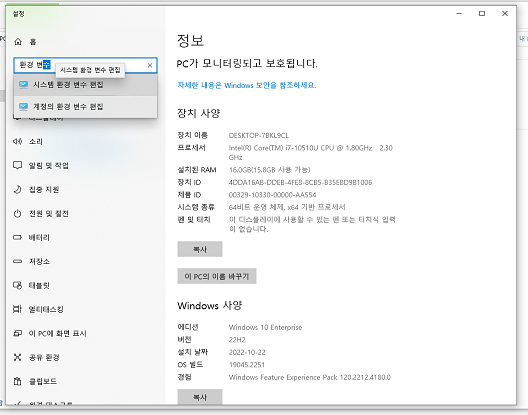Click edition value Windows 10 Enterprise

tap(265, 327)
